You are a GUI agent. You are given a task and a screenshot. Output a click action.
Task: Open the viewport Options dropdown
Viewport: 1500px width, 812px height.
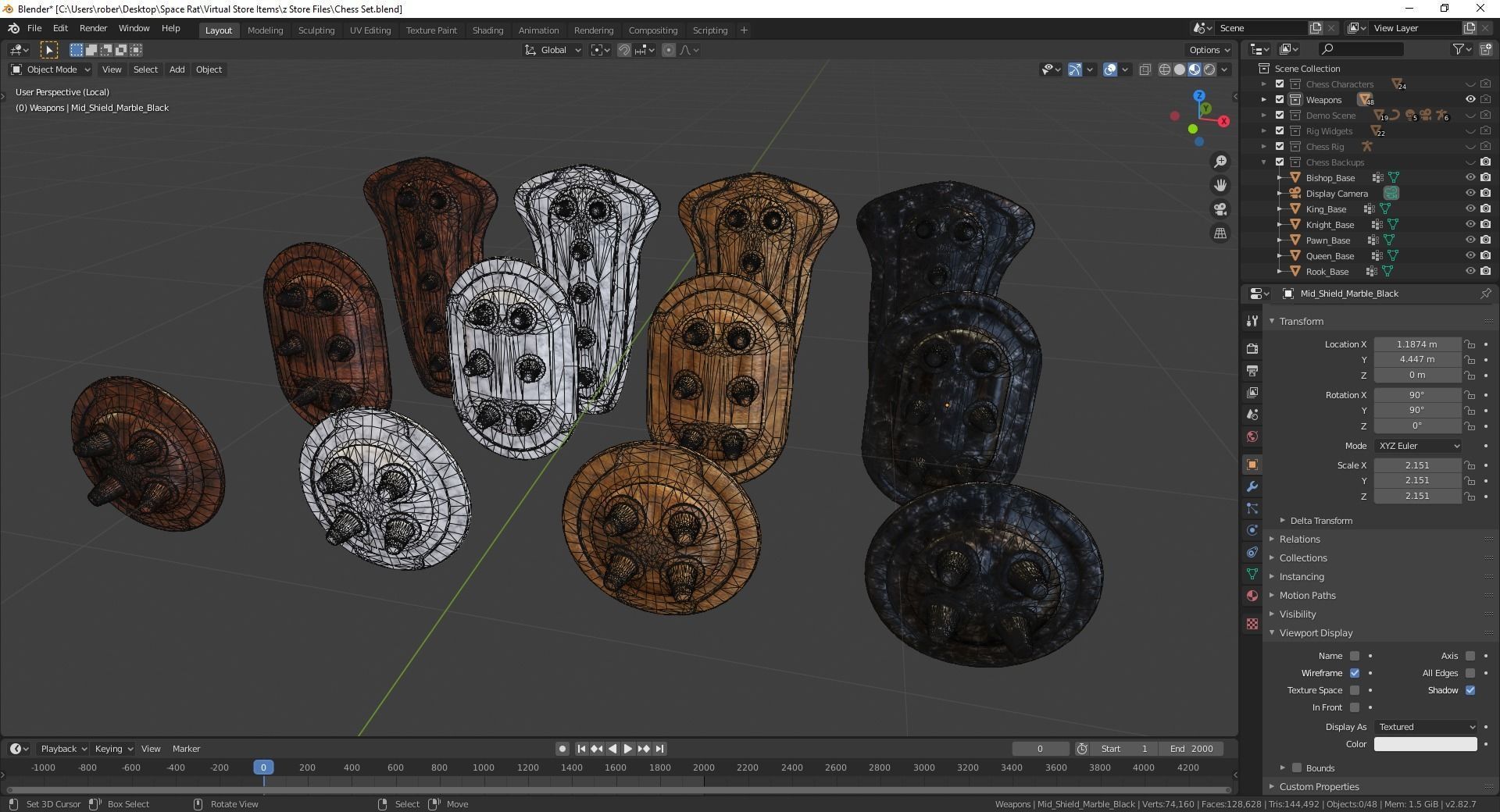point(1209,50)
